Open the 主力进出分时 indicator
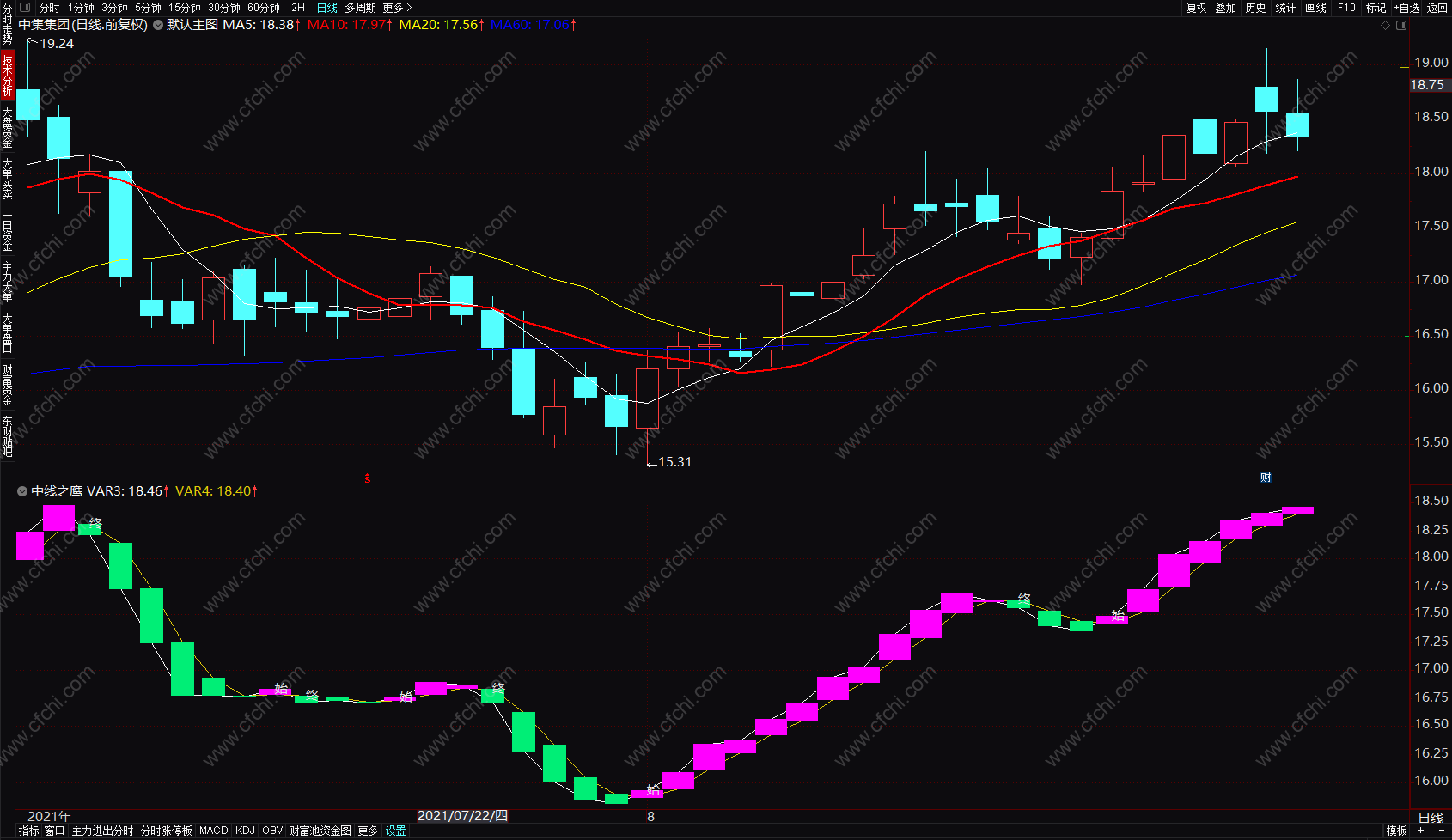Image resolution: width=1452 pixels, height=840 pixels. [x=103, y=831]
